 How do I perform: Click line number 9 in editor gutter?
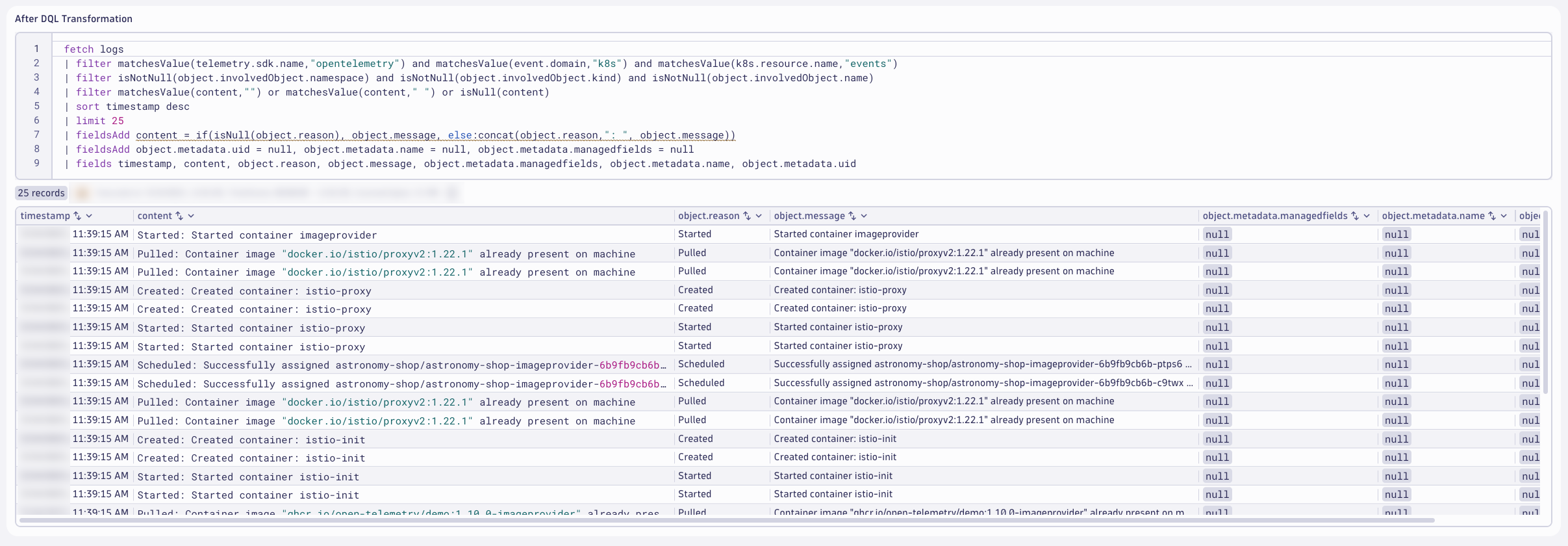point(36,163)
